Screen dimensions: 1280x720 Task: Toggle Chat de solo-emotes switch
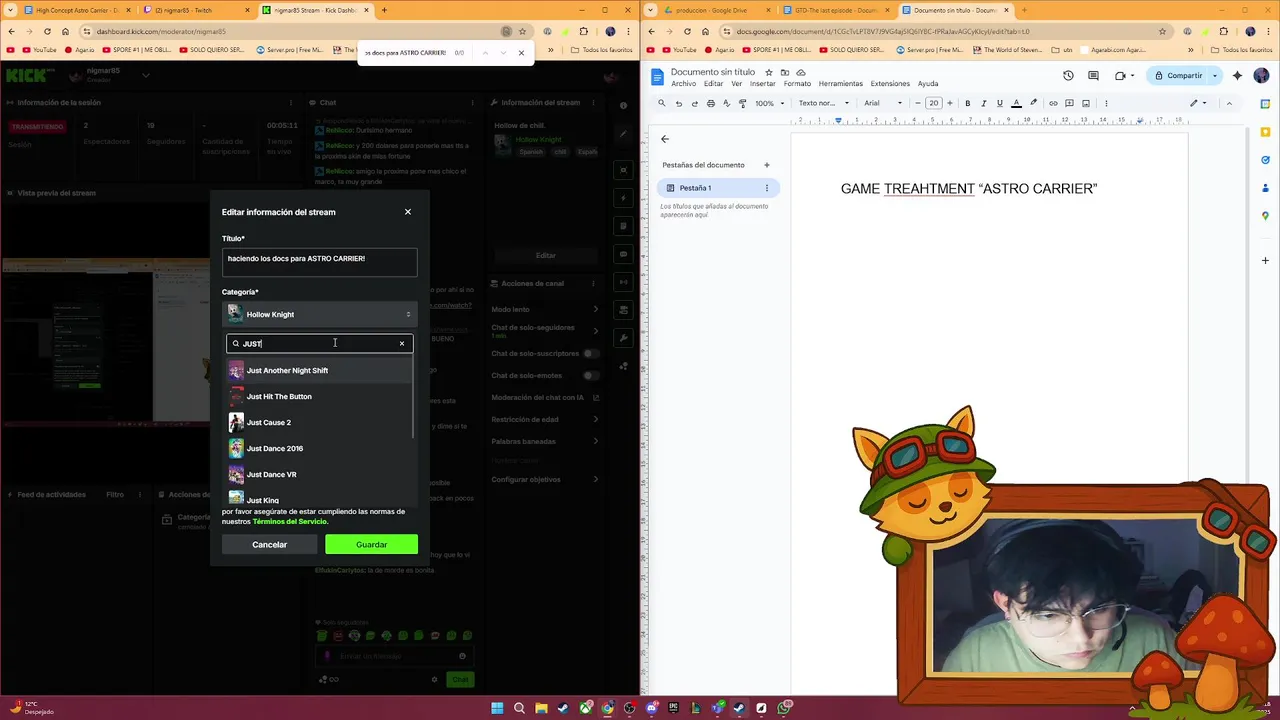pos(591,375)
